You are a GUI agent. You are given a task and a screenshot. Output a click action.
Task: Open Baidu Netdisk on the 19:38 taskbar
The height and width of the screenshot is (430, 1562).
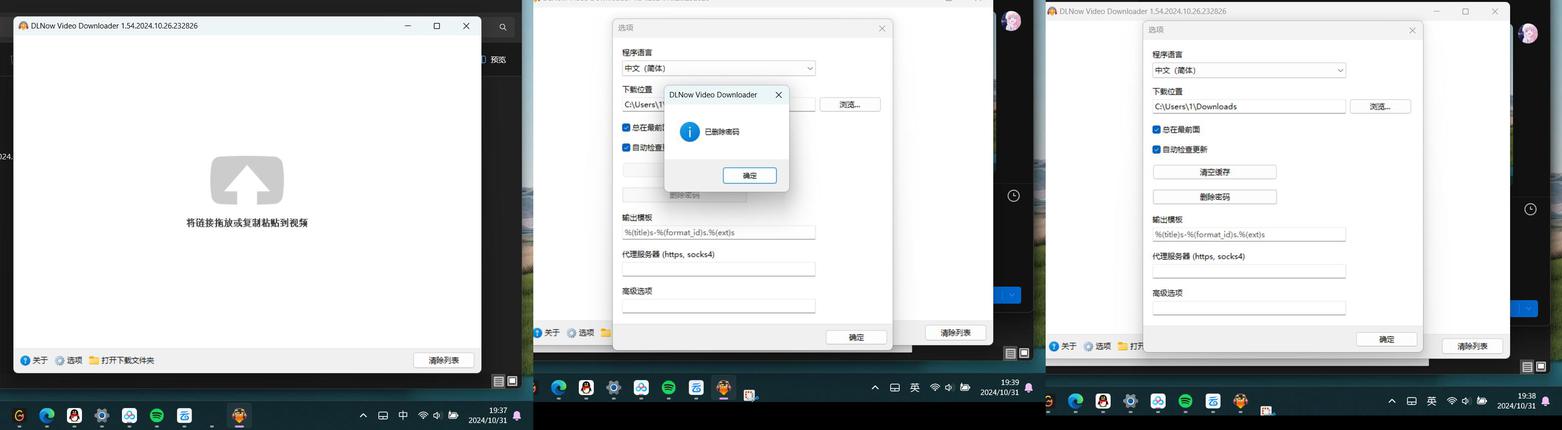coord(1158,401)
